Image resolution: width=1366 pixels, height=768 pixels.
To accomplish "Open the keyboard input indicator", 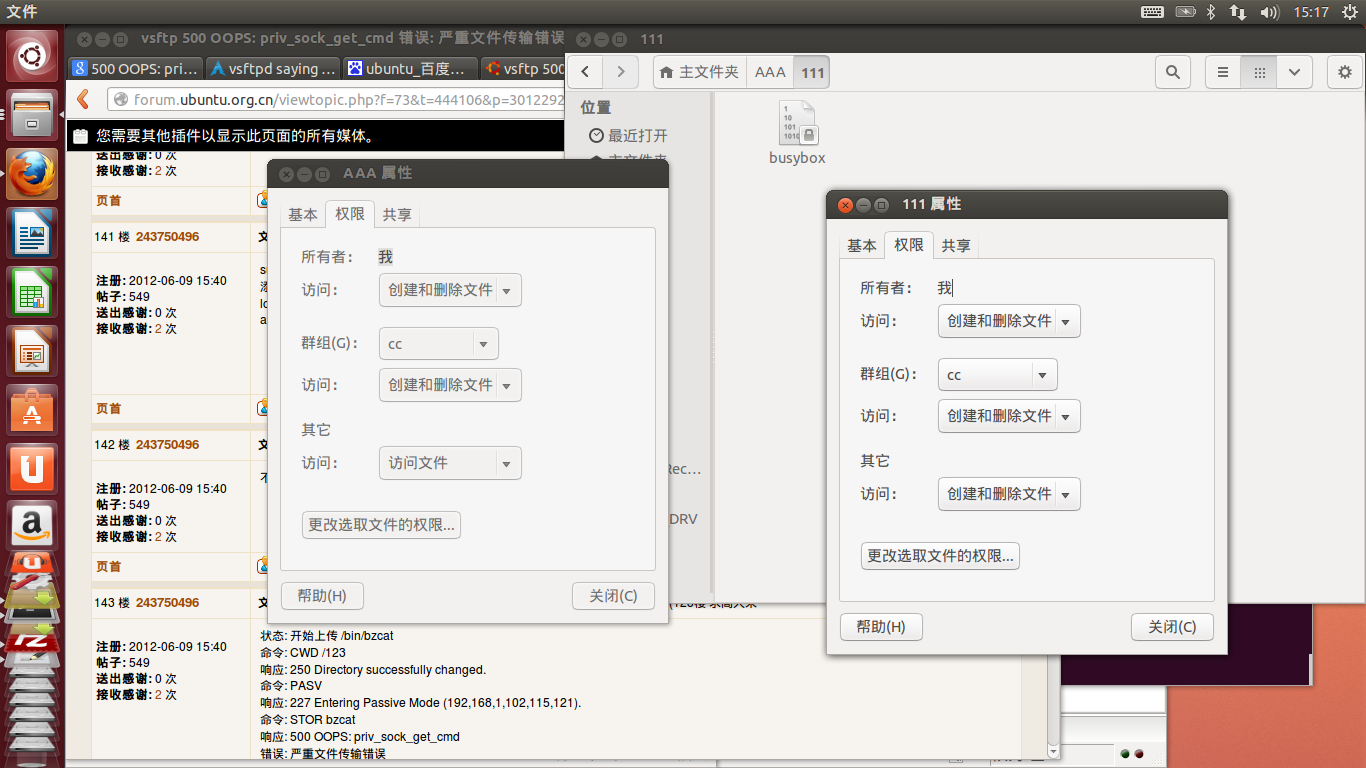I will point(1152,12).
